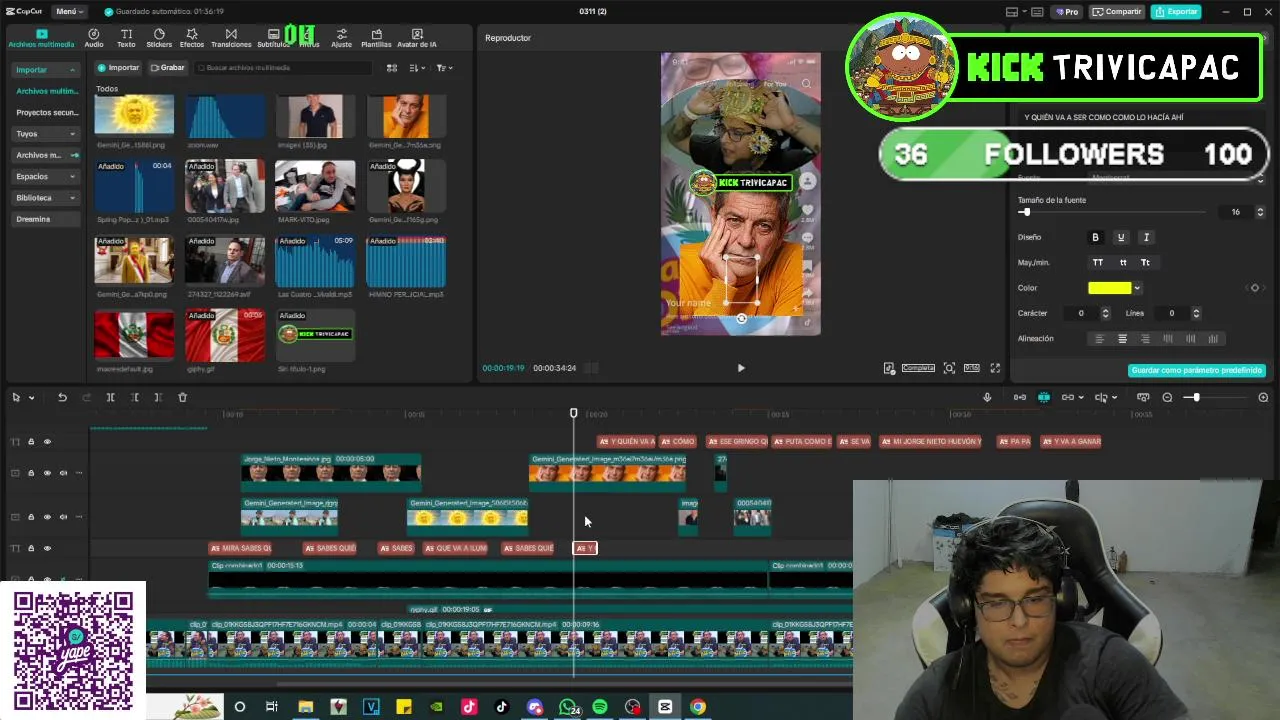This screenshot has height=720, width=1280.
Task: Open the media filter dropdown
Action: pyautogui.click(x=444, y=68)
